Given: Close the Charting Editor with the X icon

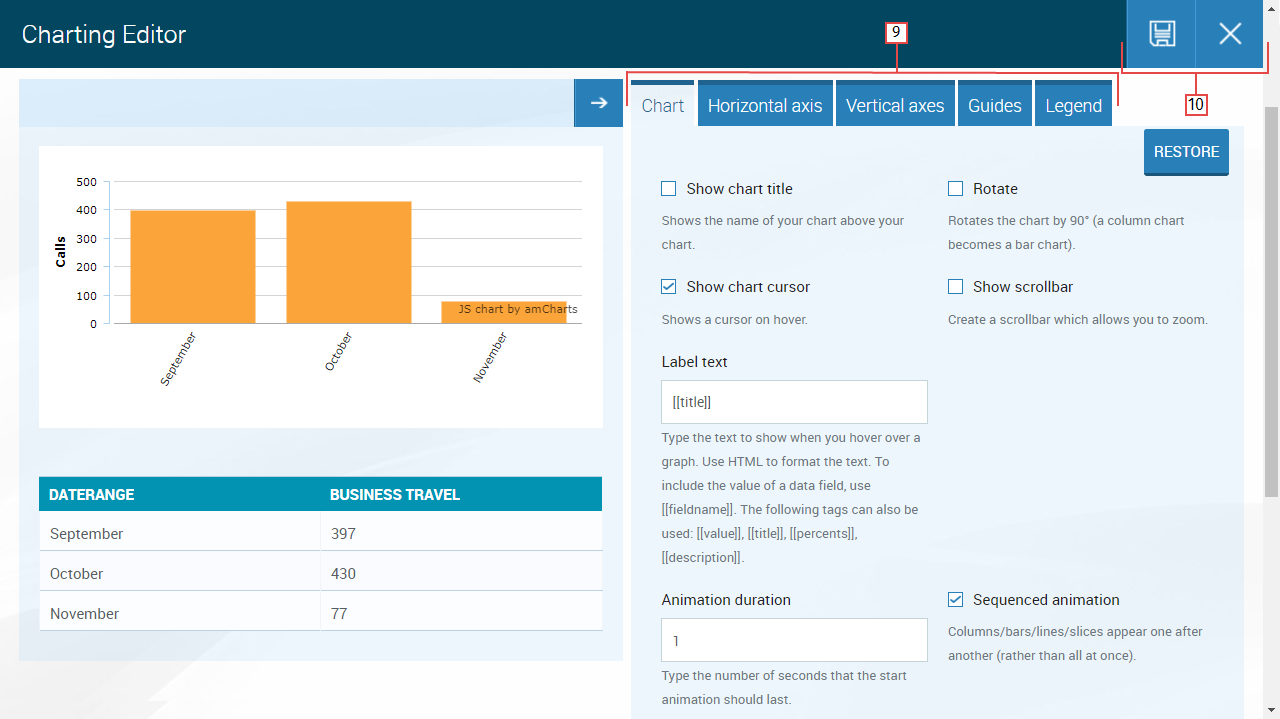Looking at the screenshot, I should (1230, 34).
